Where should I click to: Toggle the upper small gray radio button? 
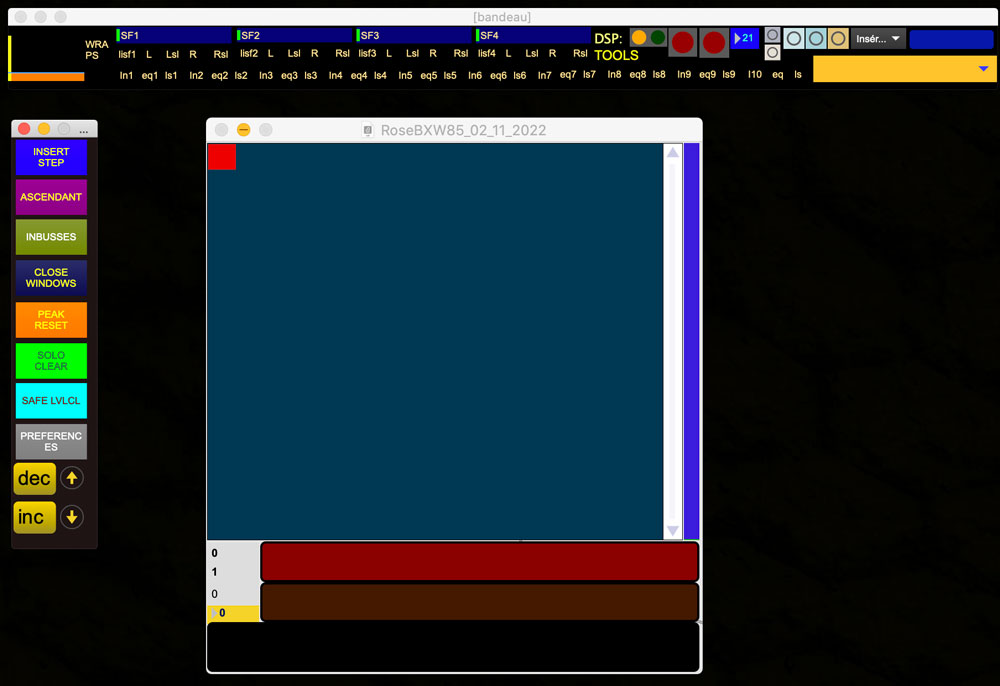[x=772, y=35]
